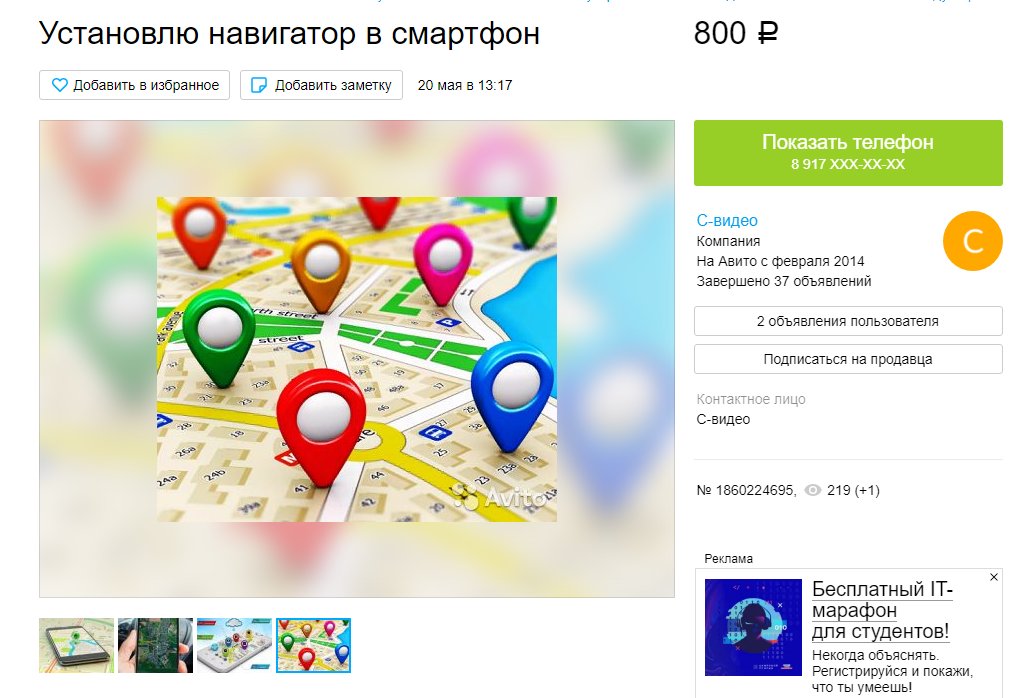Add listing to favorites with Добавить в избранное
The image size is (1016, 698).
pos(135,85)
